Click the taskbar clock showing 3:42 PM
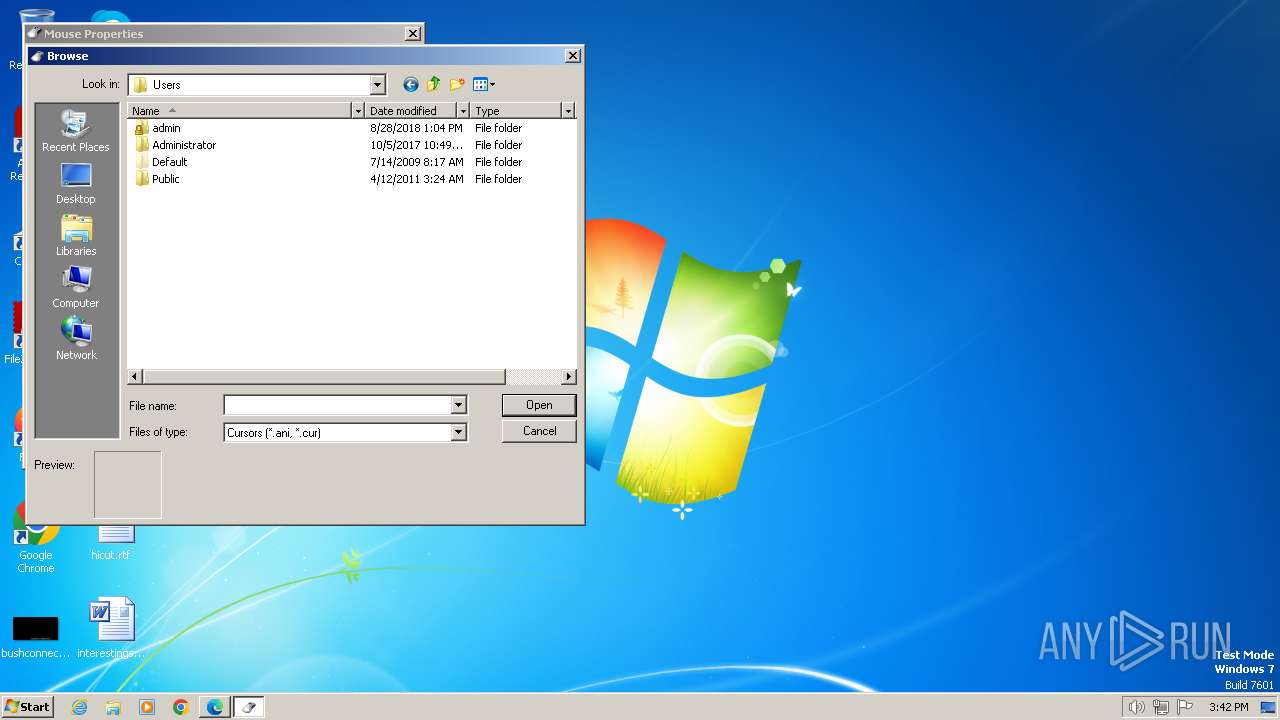This screenshot has height=720, width=1280. (x=1228, y=707)
